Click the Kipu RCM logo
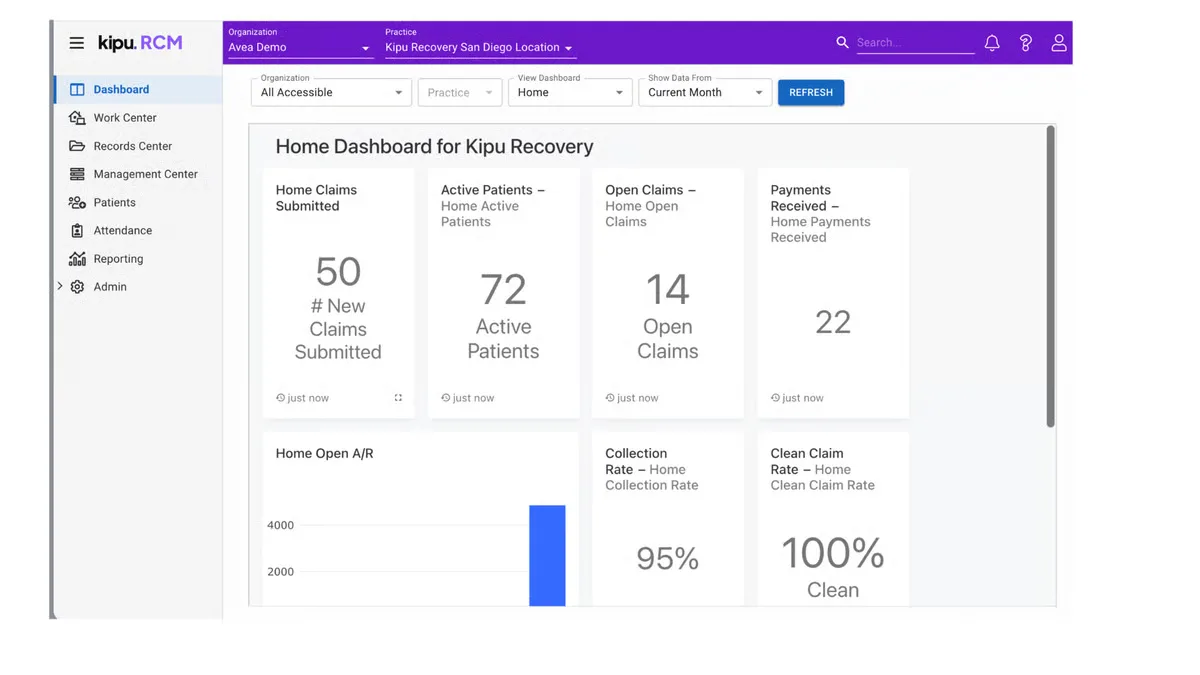 coord(140,43)
